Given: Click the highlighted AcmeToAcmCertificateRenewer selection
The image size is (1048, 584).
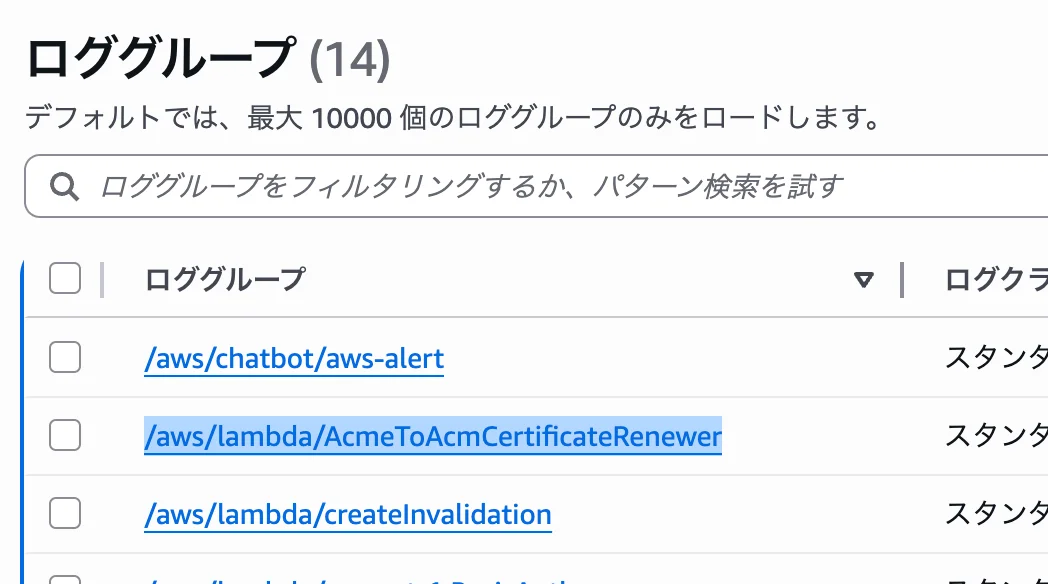Looking at the screenshot, I should pyautogui.click(x=433, y=436).
